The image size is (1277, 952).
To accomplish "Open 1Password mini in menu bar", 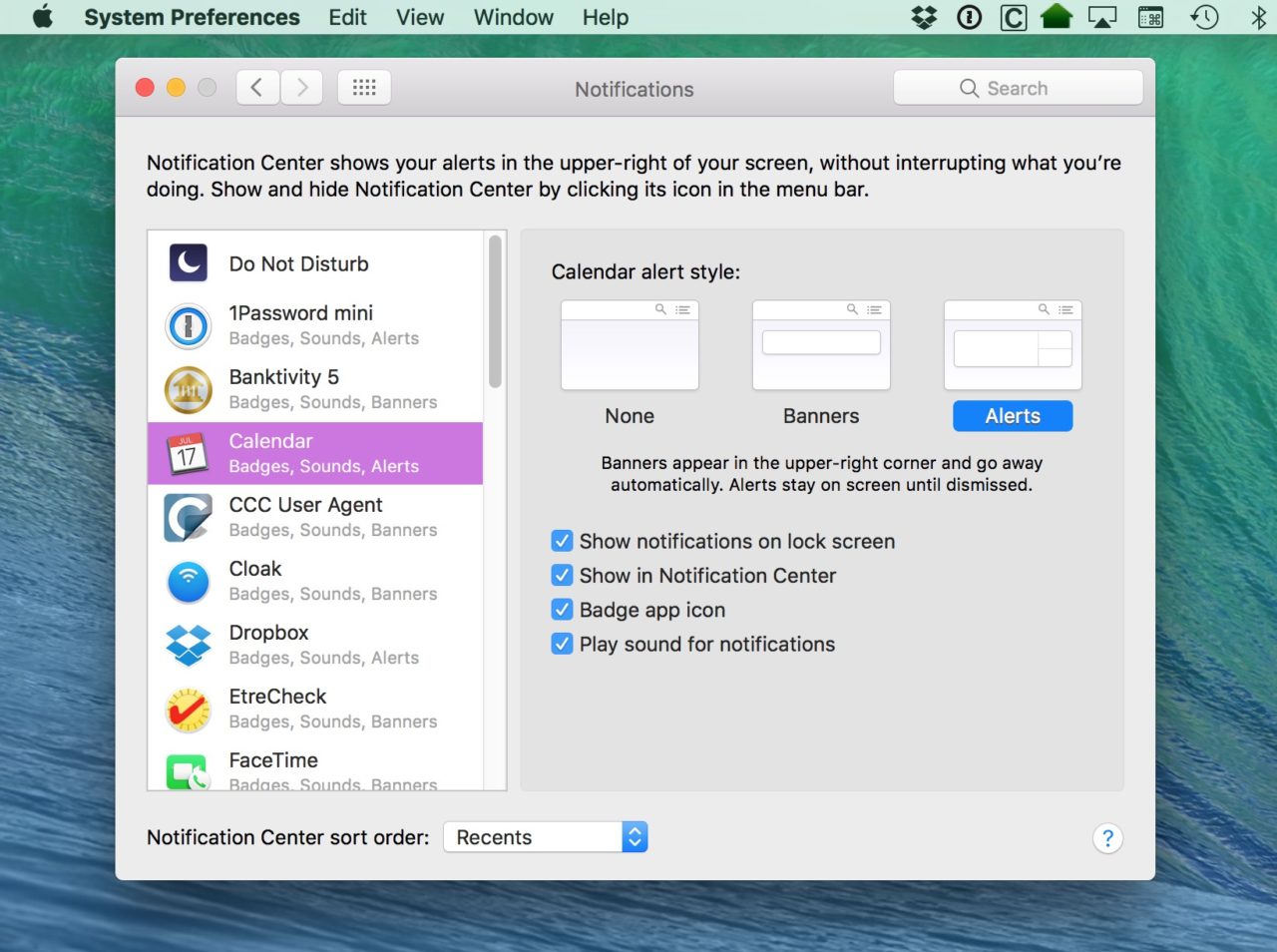I will [x=969, y=17].
